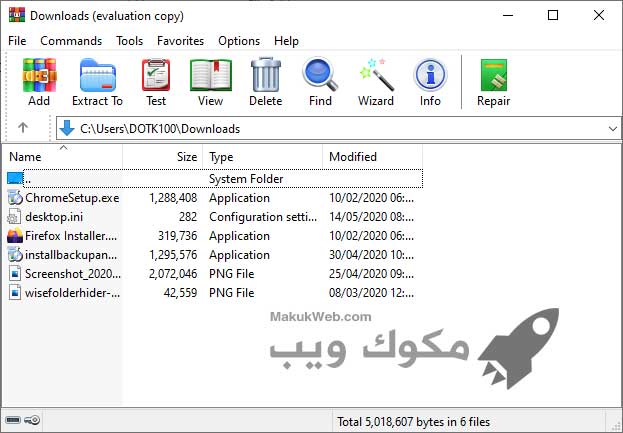Click the View book toolbar icon
The height and width of the screenshot is (433, 623).
pyautogui.click(x=211, y=75)
